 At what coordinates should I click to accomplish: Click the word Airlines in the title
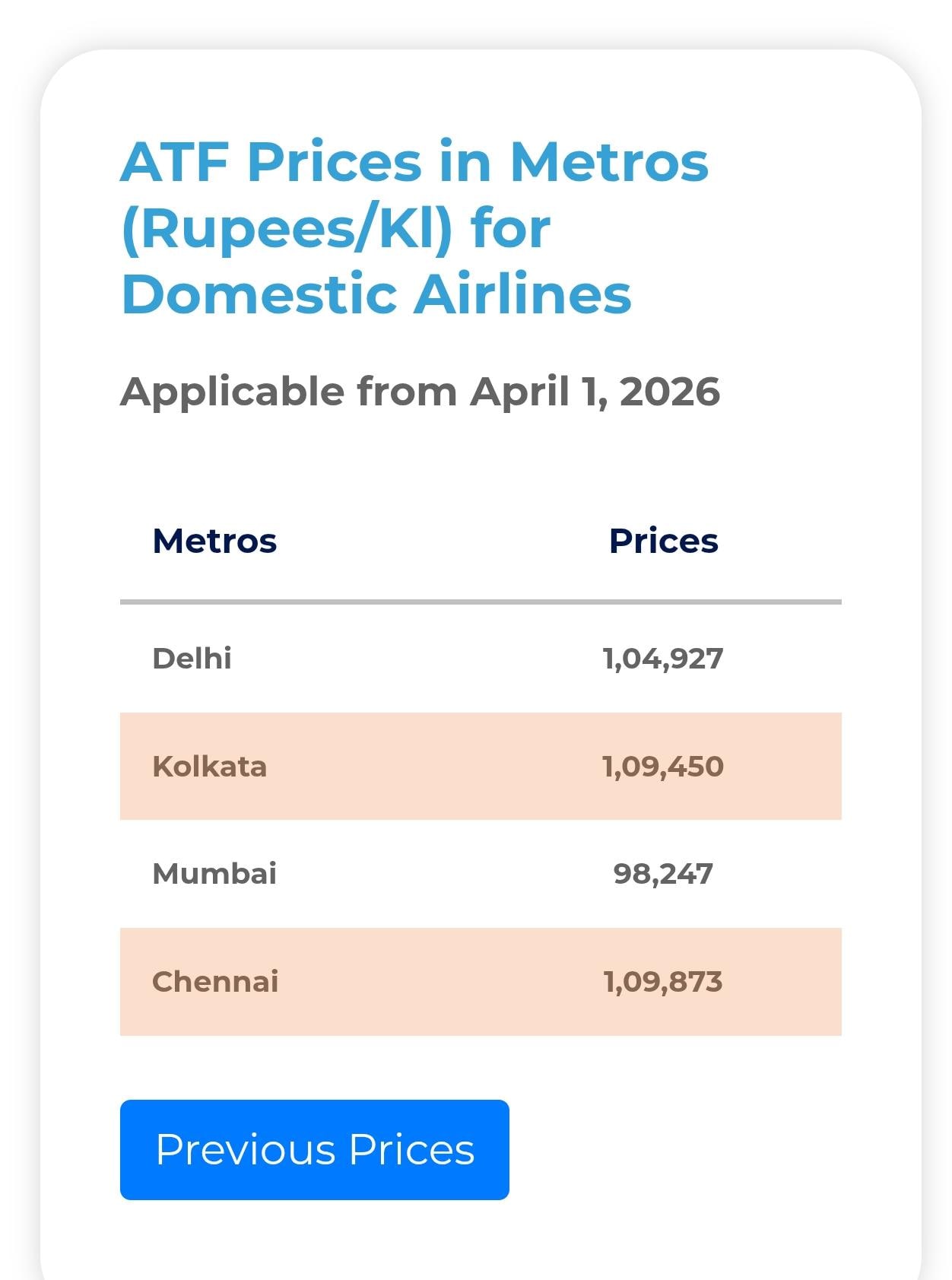522,294
